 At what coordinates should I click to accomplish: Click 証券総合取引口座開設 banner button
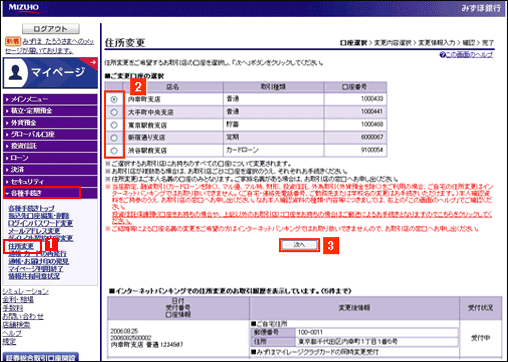tap(41, 357)
